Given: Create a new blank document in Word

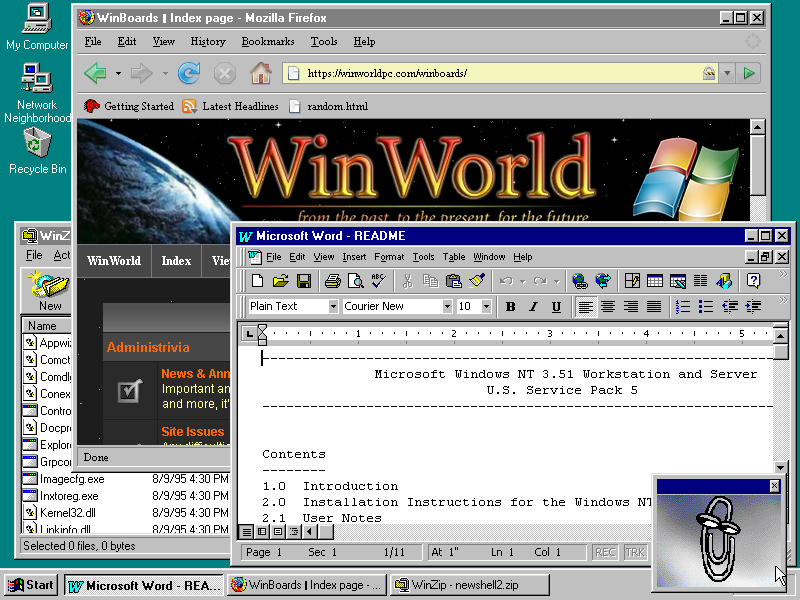Looking at the screenshot, I should coord(258,281).
